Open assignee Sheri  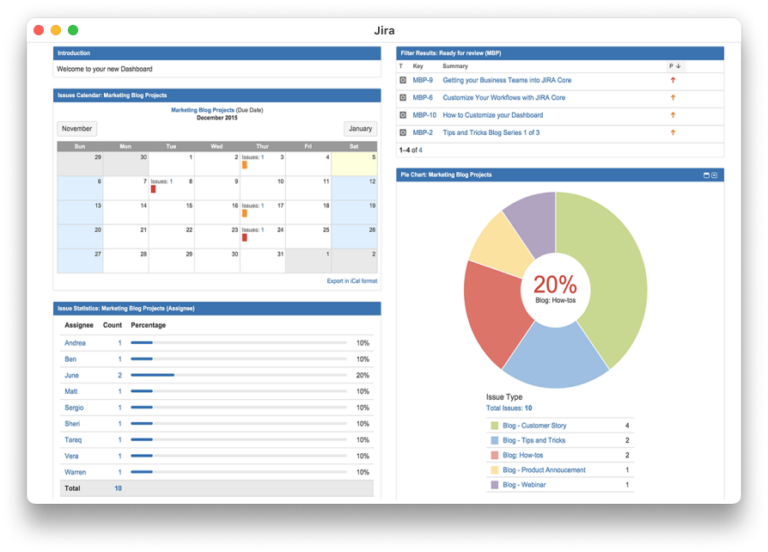72,424
